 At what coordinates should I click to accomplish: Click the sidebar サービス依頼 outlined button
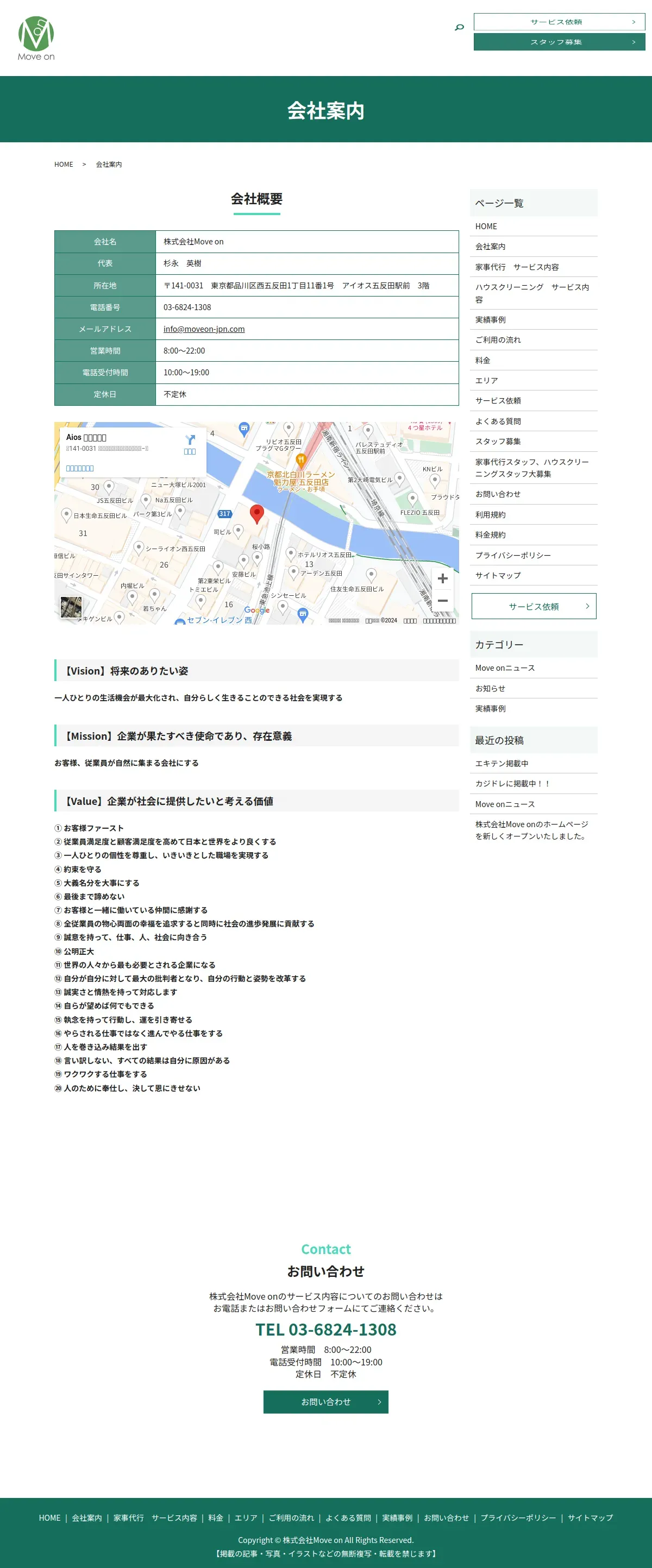(534, 606)
